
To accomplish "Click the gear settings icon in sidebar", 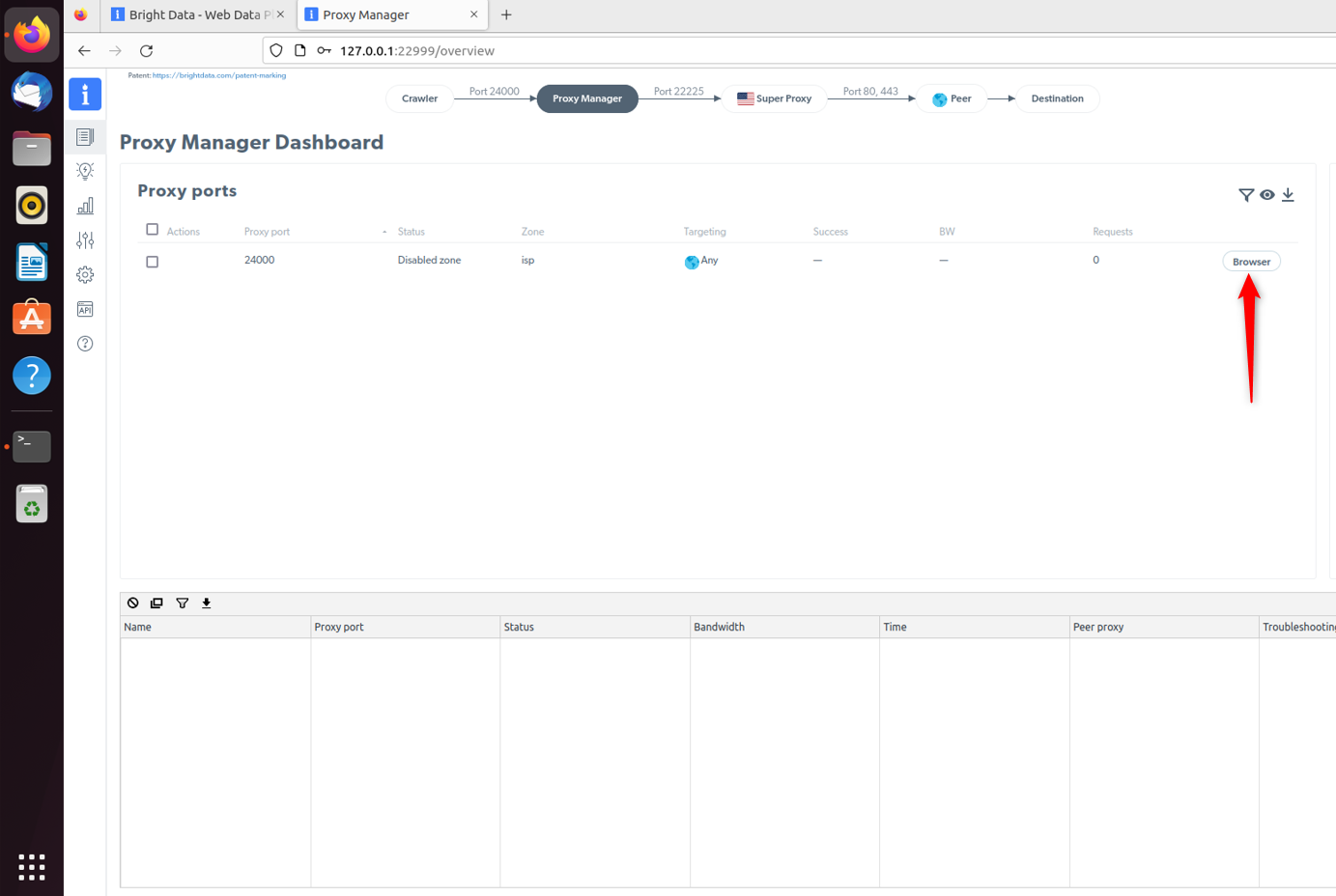I will point(85,275).
